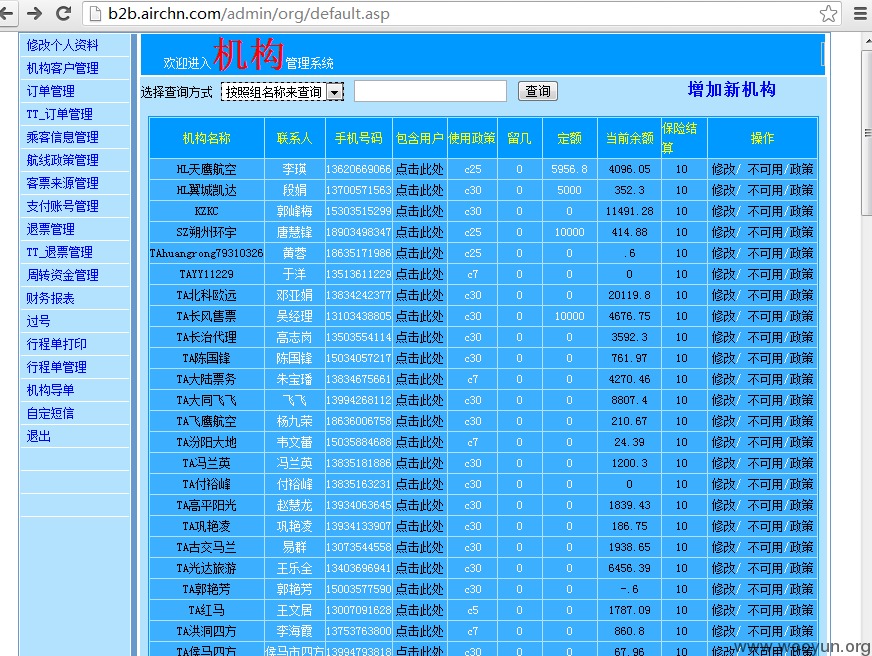Click phone number 13620669066 cell
The height and width of the screenshot is (656, 872).
point(359,169)
